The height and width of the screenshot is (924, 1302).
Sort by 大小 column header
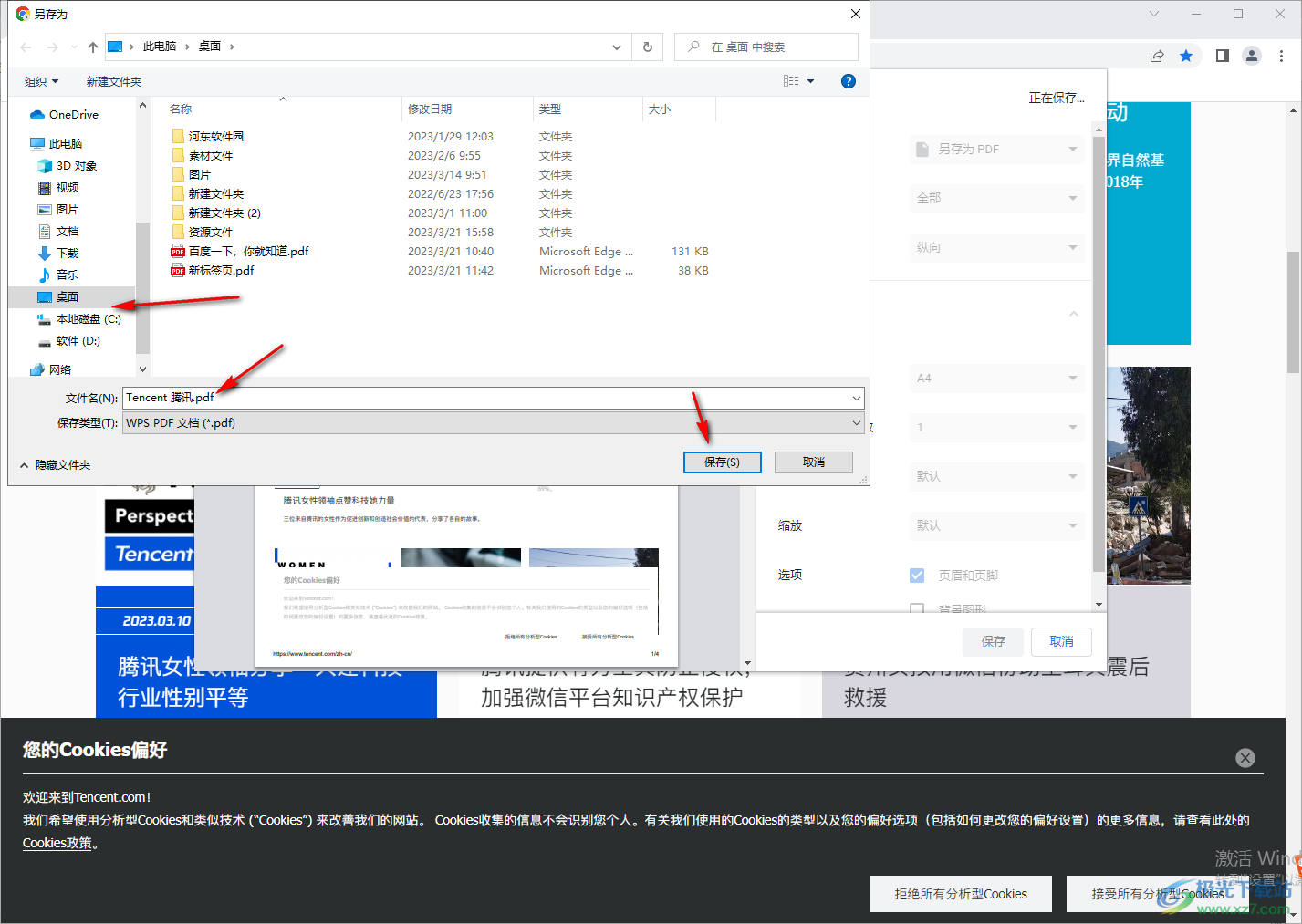point(660,109)
